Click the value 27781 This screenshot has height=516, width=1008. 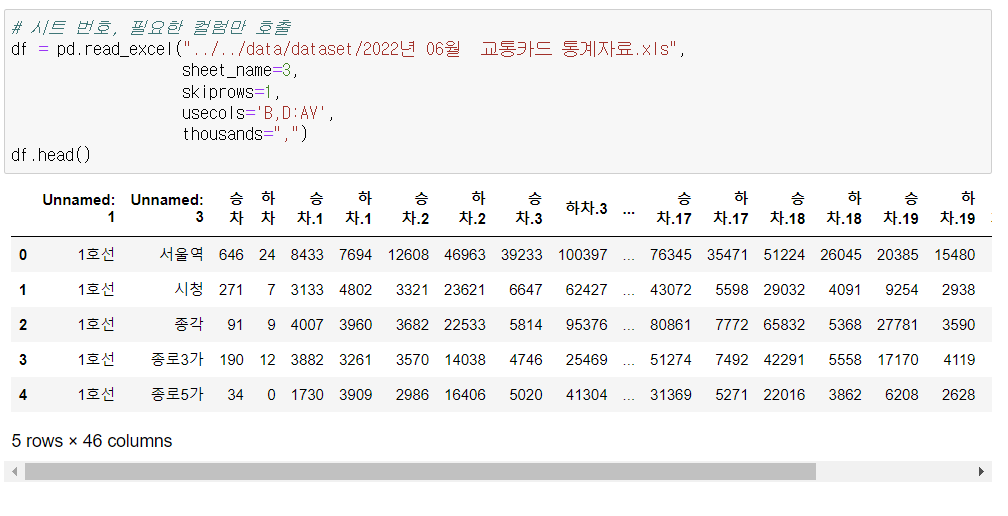tap(897, 325)
